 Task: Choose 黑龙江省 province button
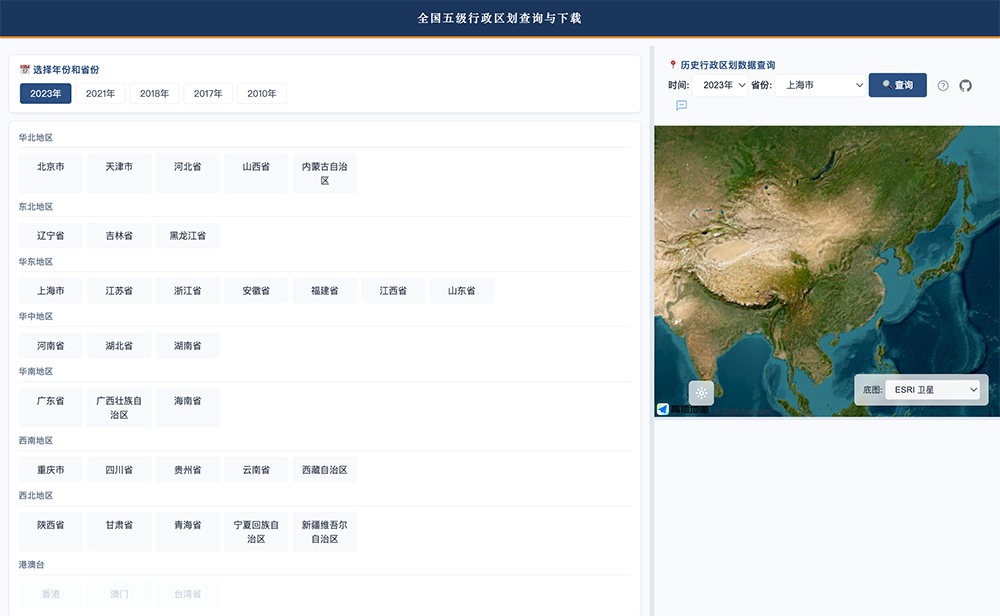tap(188, 236)
